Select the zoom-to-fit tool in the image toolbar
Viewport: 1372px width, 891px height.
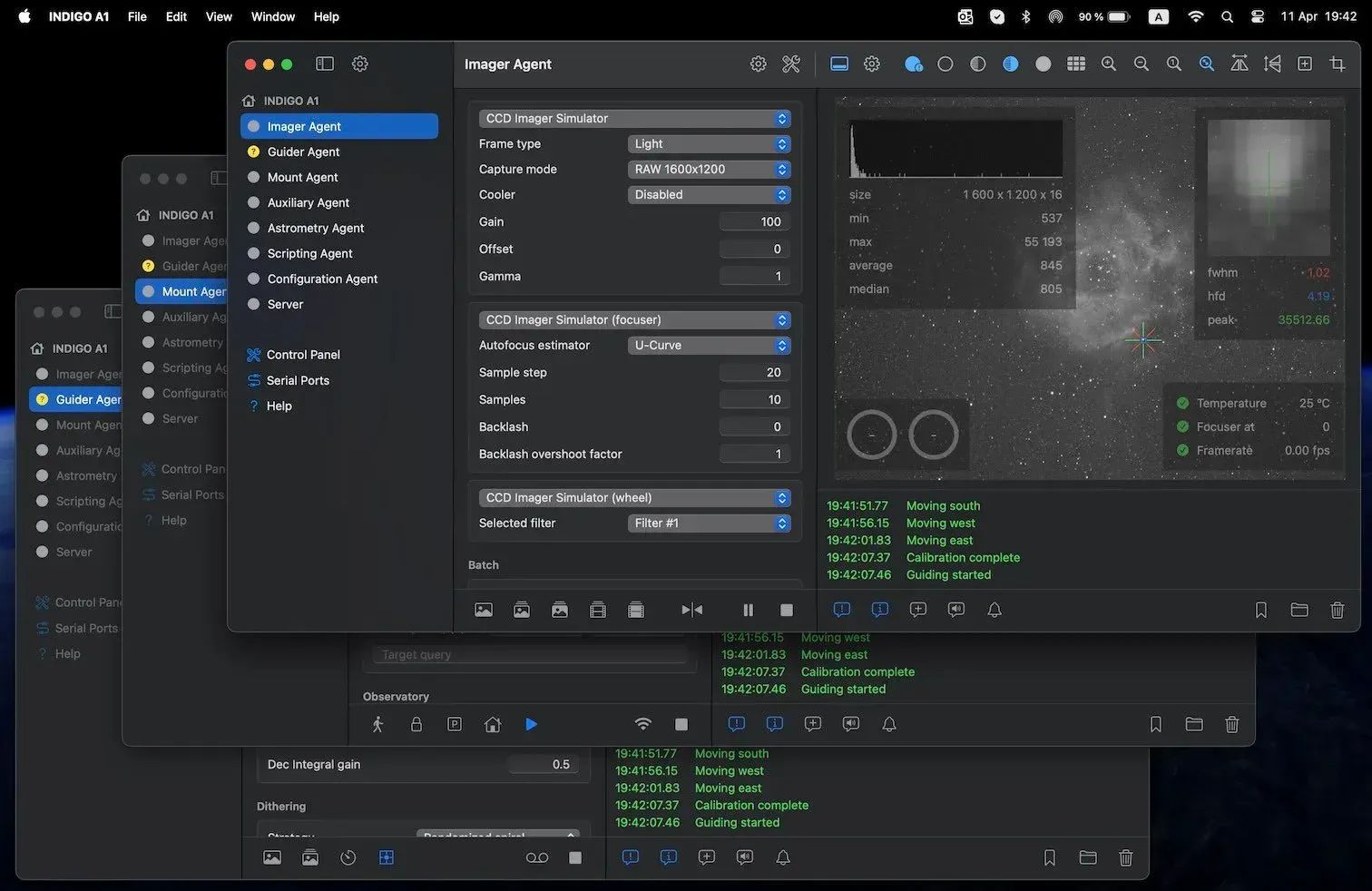(1206, 64)
